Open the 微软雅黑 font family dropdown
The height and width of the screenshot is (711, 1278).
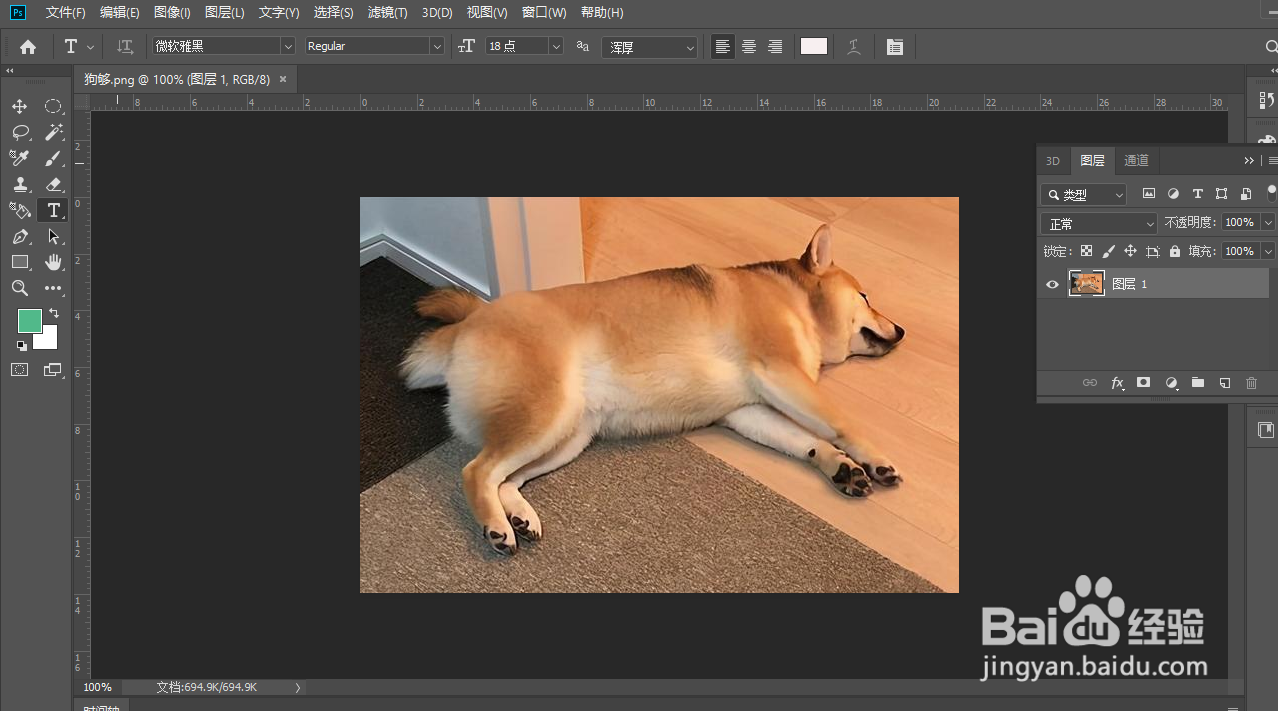[287, 47]
